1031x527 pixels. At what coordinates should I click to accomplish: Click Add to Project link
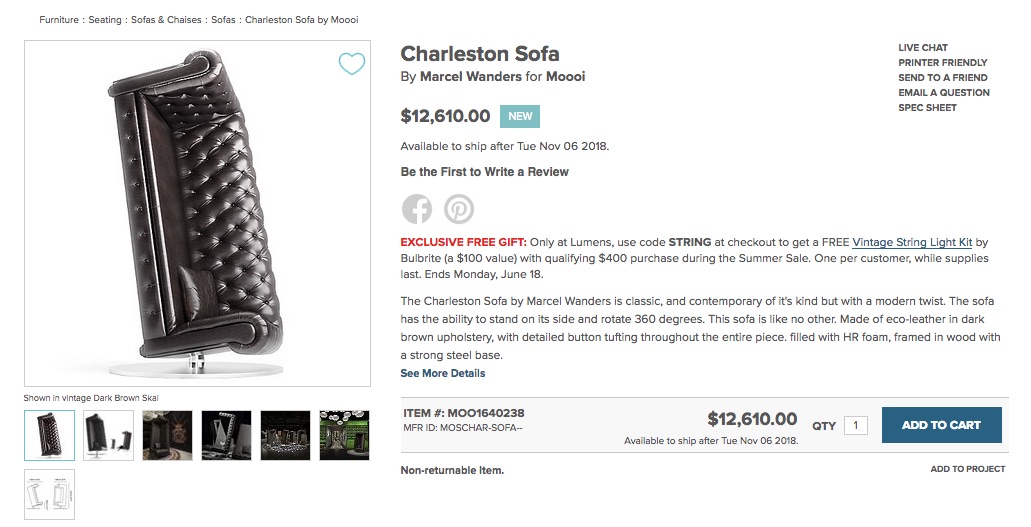click(x=967, y=469)
